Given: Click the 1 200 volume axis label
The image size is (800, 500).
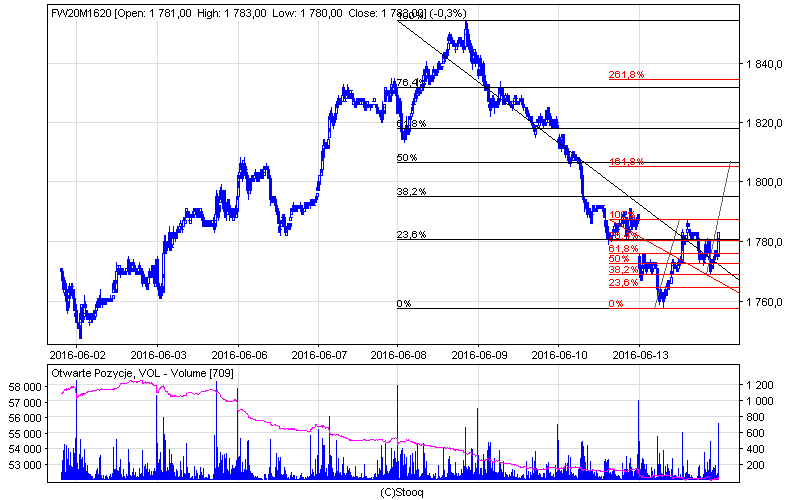Looking at the screenshot, I should coord(760,385).
